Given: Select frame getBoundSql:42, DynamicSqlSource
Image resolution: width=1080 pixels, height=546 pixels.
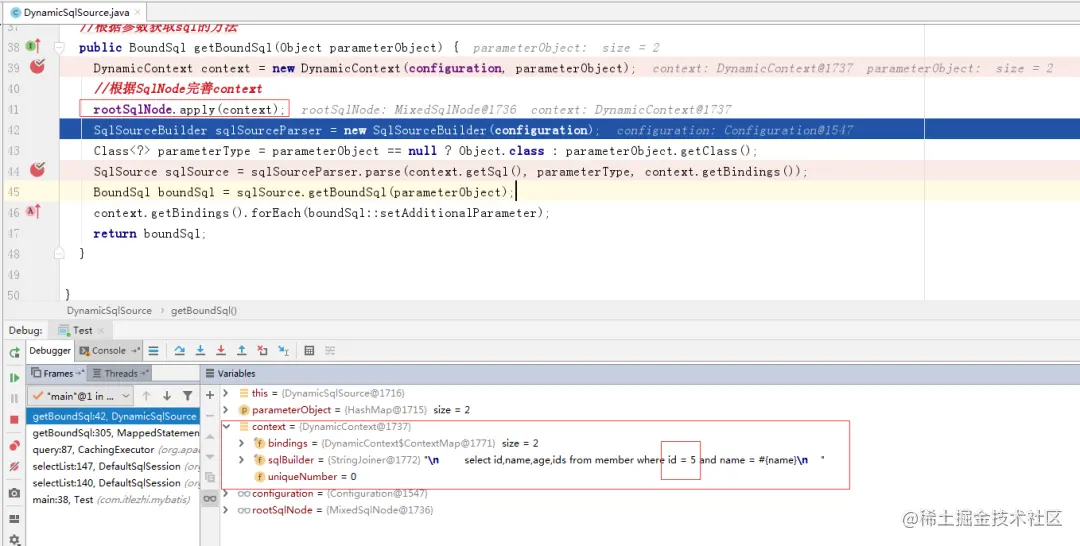Looking at the screenshot, I should point(114,416).
